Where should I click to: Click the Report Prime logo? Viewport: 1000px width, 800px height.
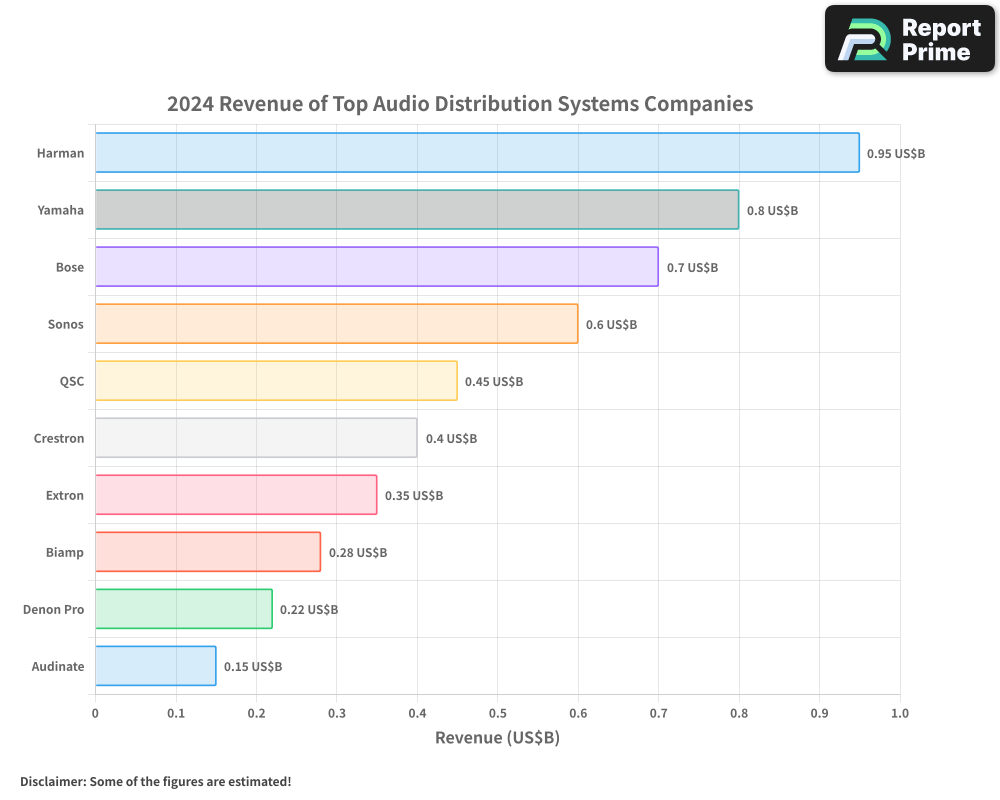908,38
